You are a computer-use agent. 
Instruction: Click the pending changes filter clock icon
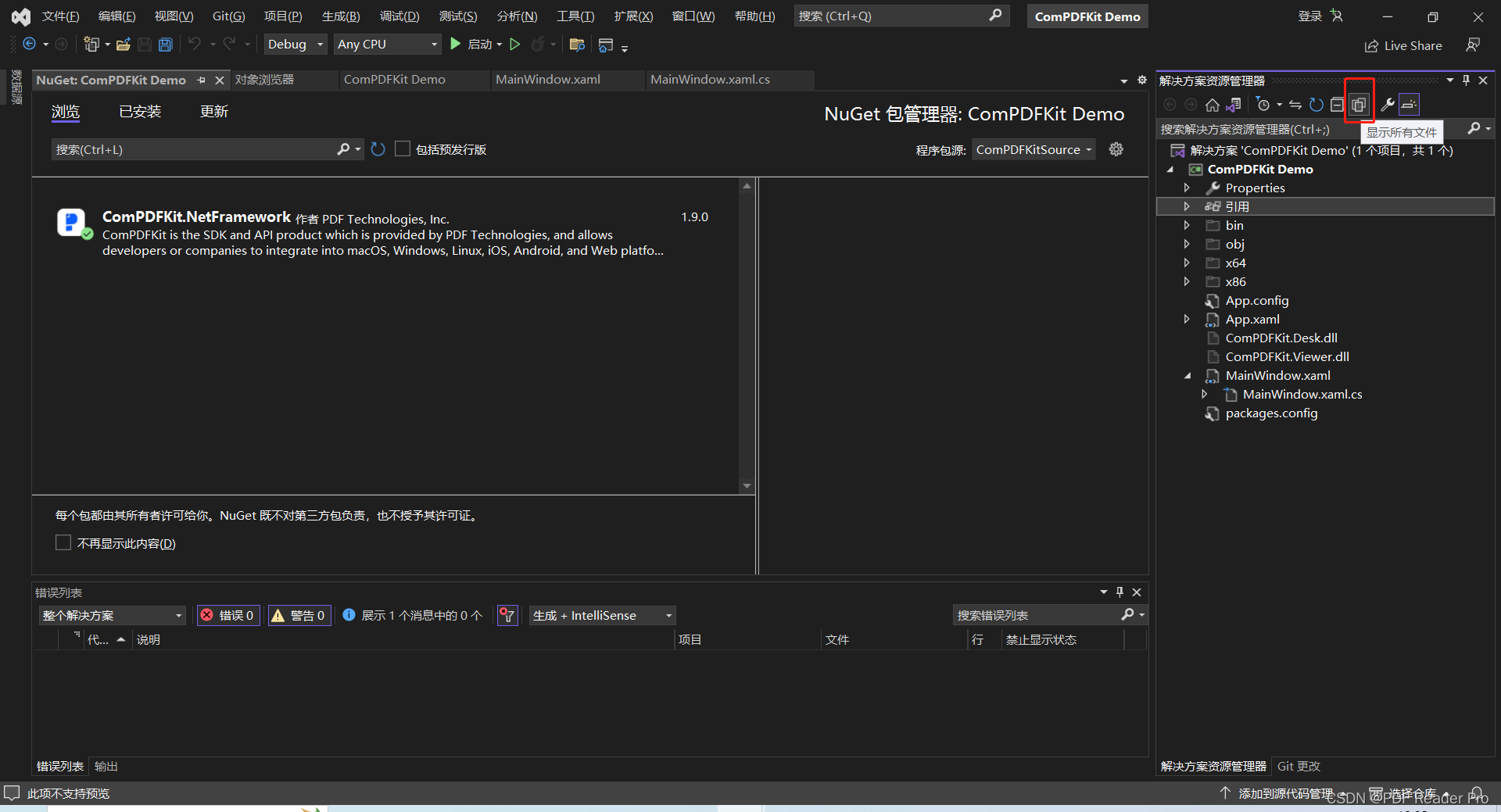click(1263, 105)
